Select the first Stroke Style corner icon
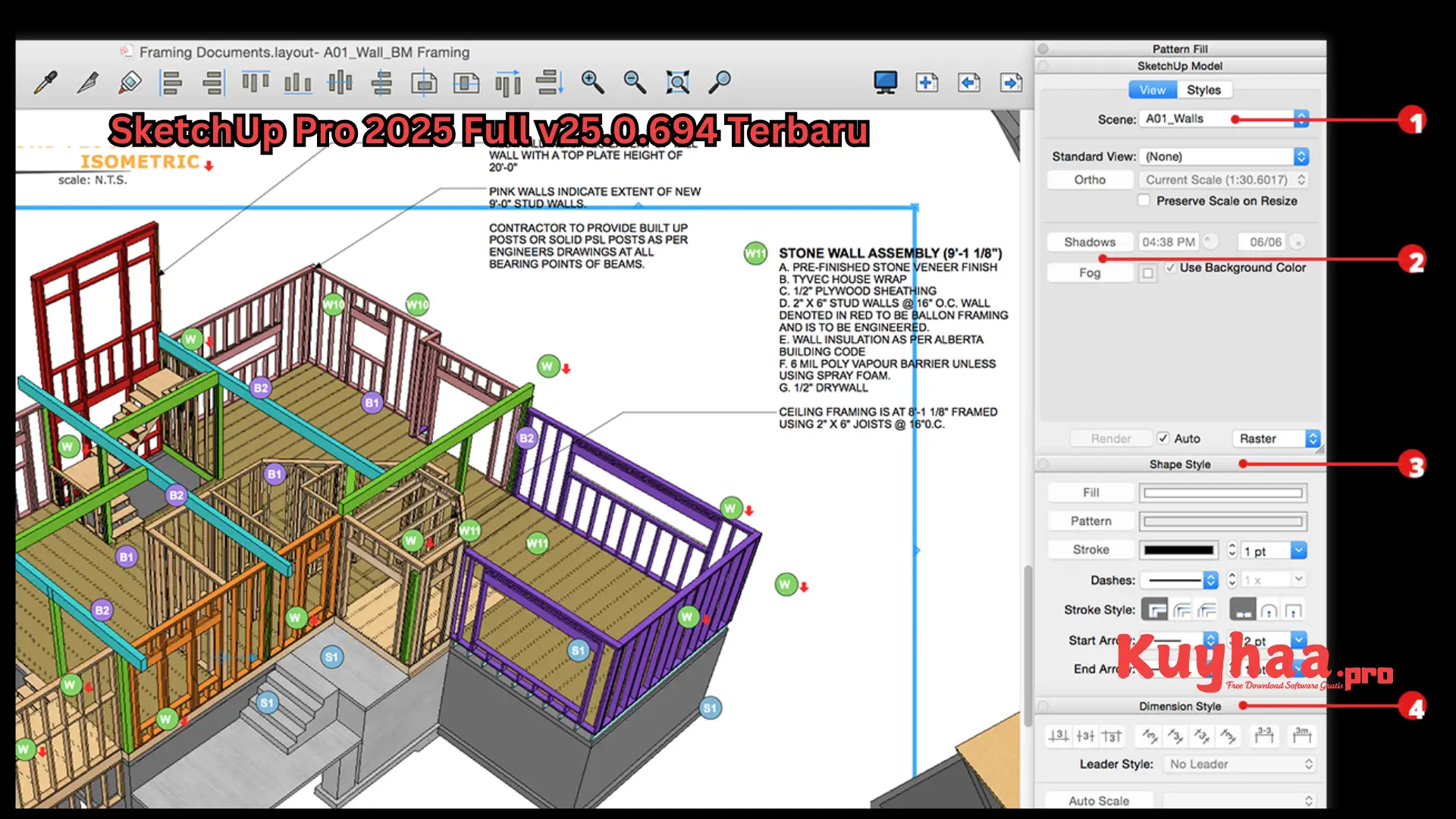This screenshot has height=819, width=1456. coord(1155,609)
